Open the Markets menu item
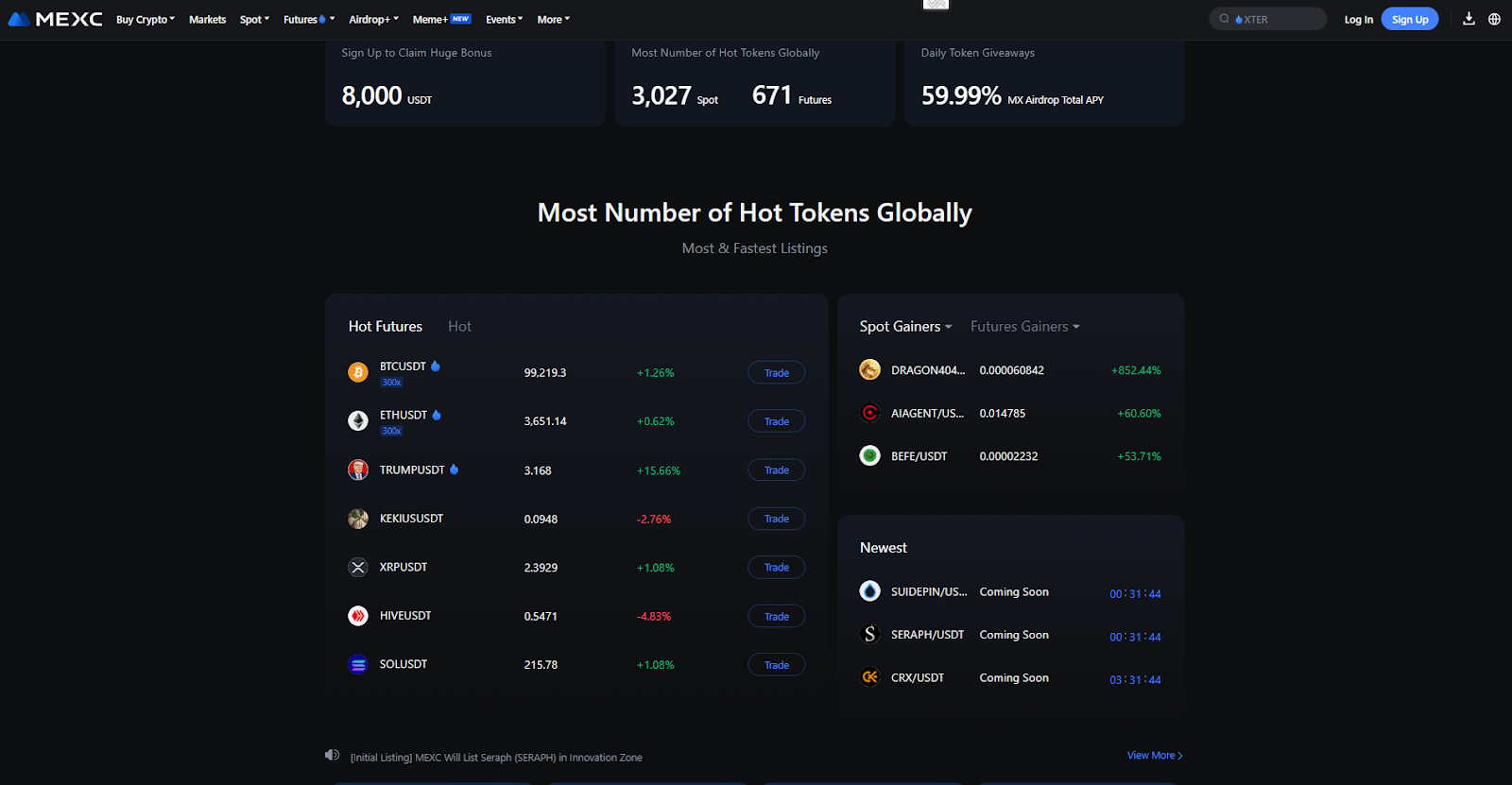Viewport: 1512px width, 785px height. 207,19
